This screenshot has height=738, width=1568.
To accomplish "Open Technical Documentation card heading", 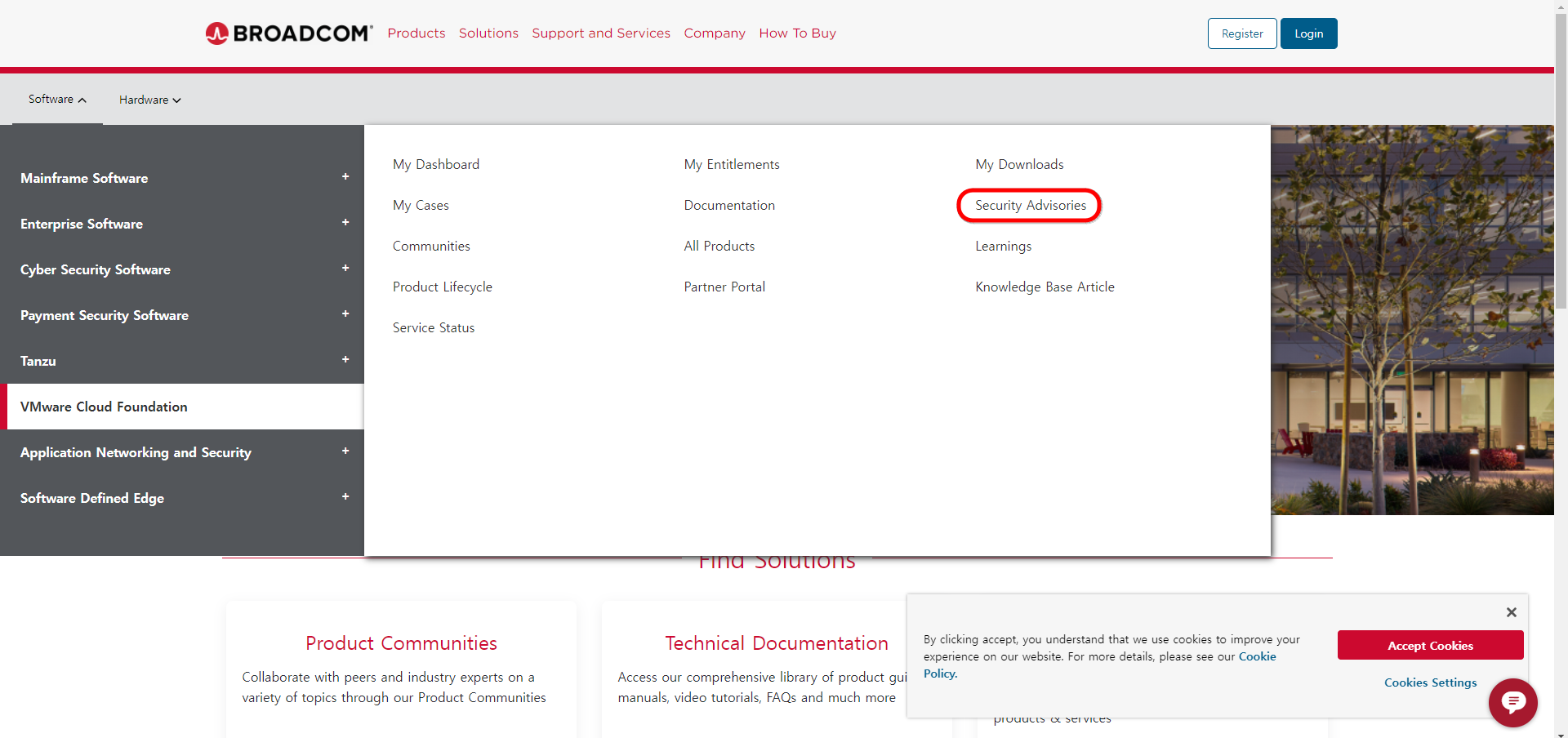I will coord(777,643).
